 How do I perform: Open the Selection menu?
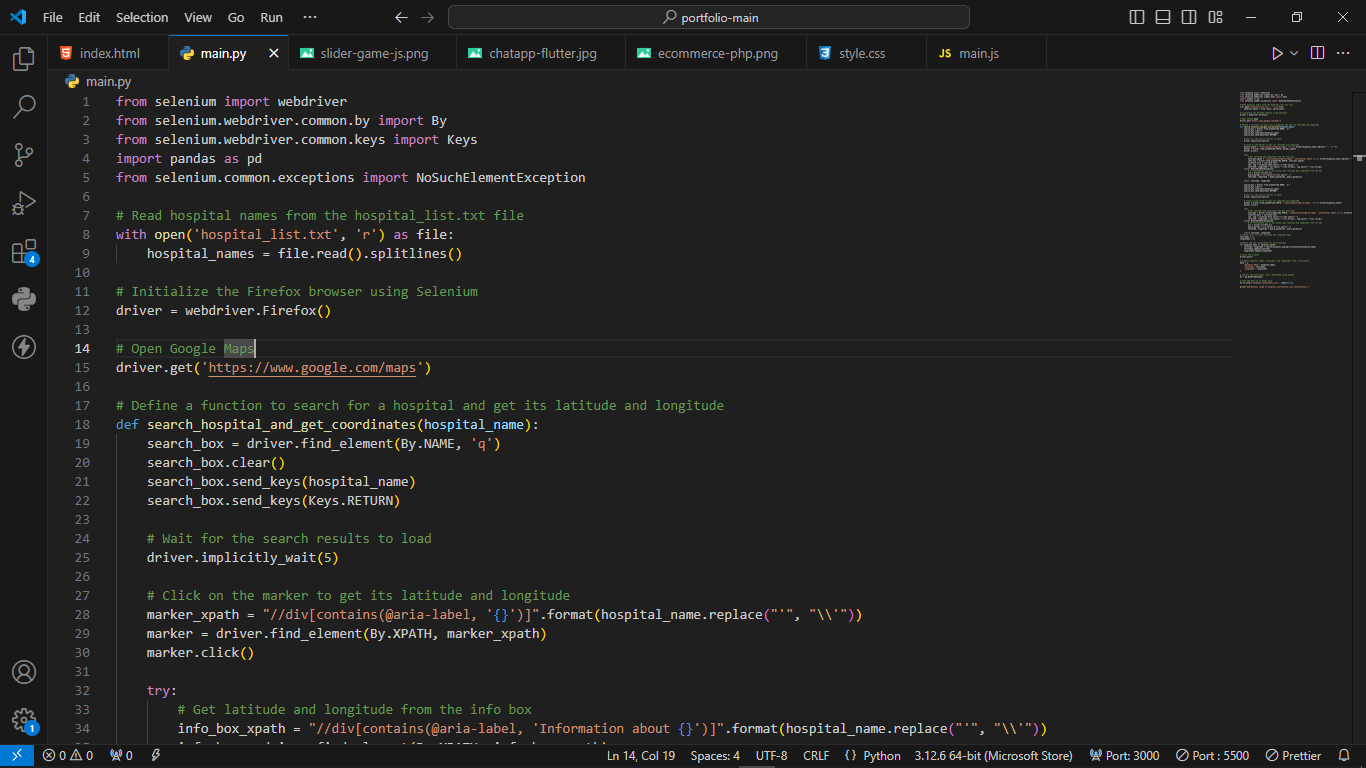pos(142,17)
